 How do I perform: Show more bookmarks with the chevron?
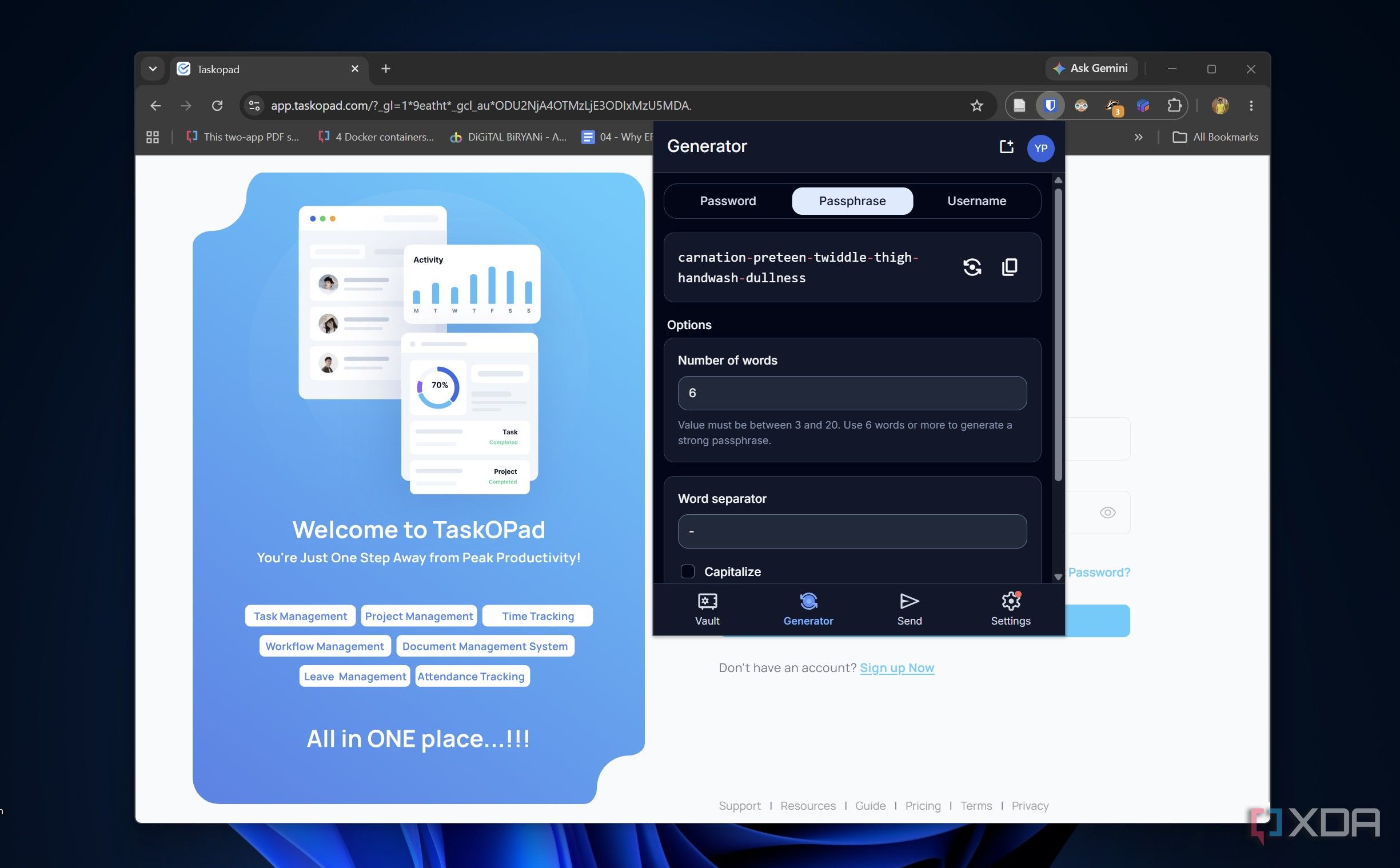pyautogui.click(x=1138, y=137)
